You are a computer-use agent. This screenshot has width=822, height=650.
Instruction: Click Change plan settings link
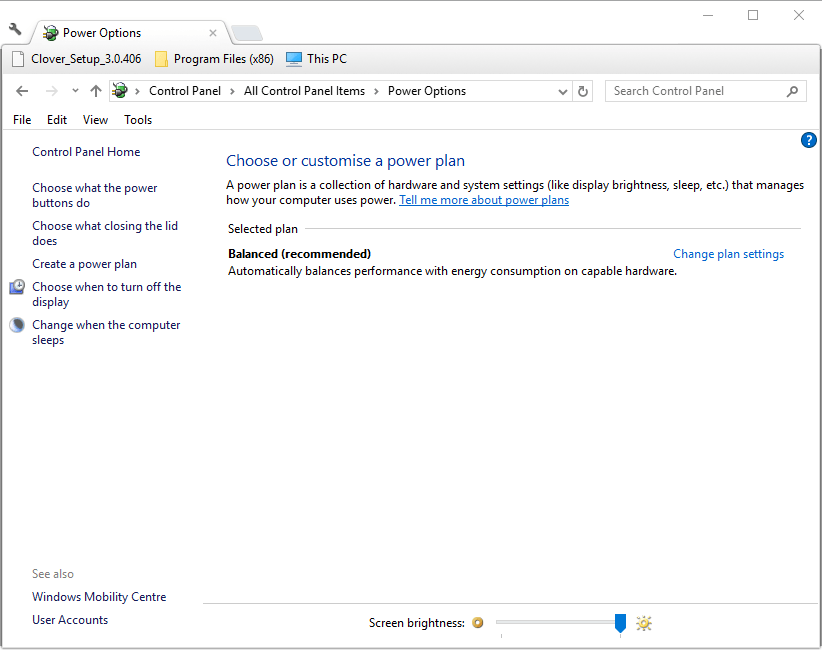tap(728, 254)
